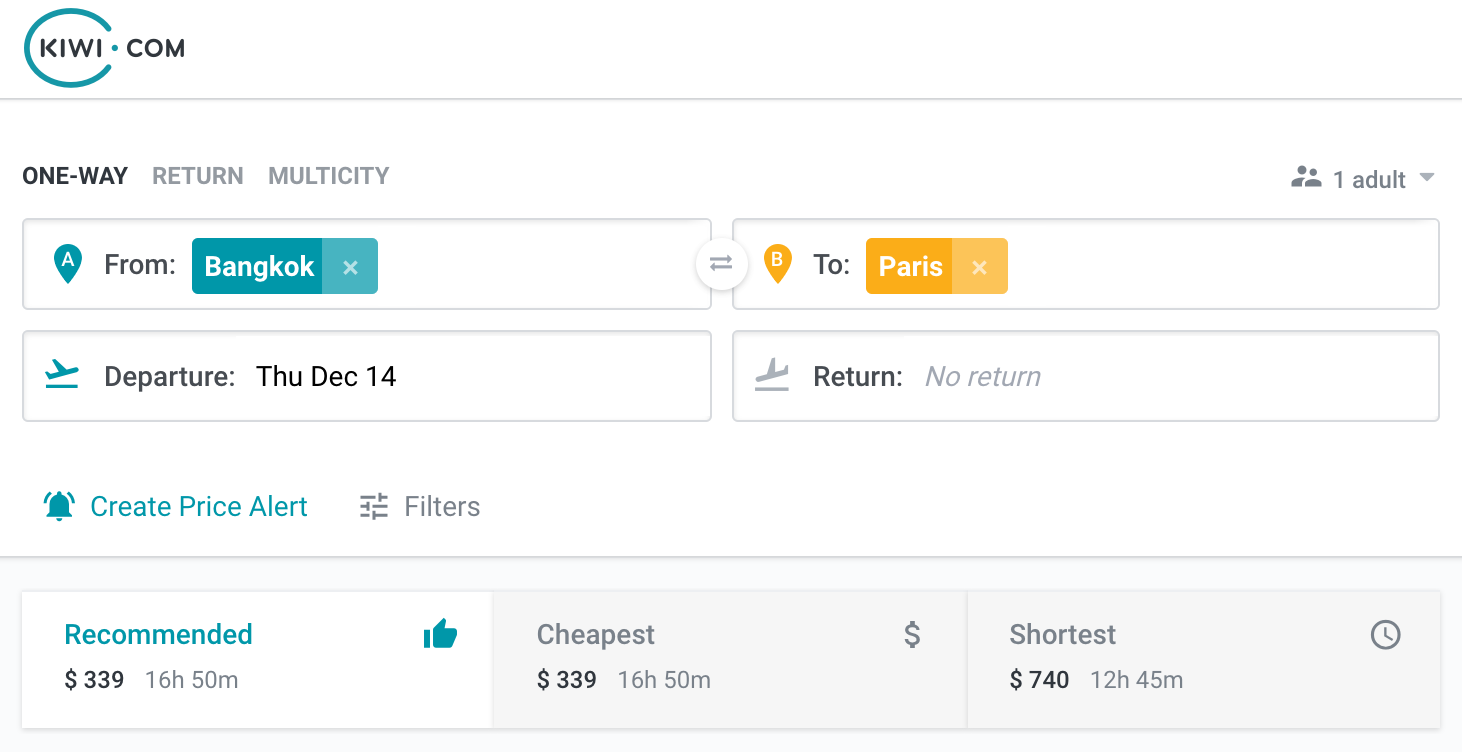
Task: Click the departing plane icon
Action: point(62,376)
